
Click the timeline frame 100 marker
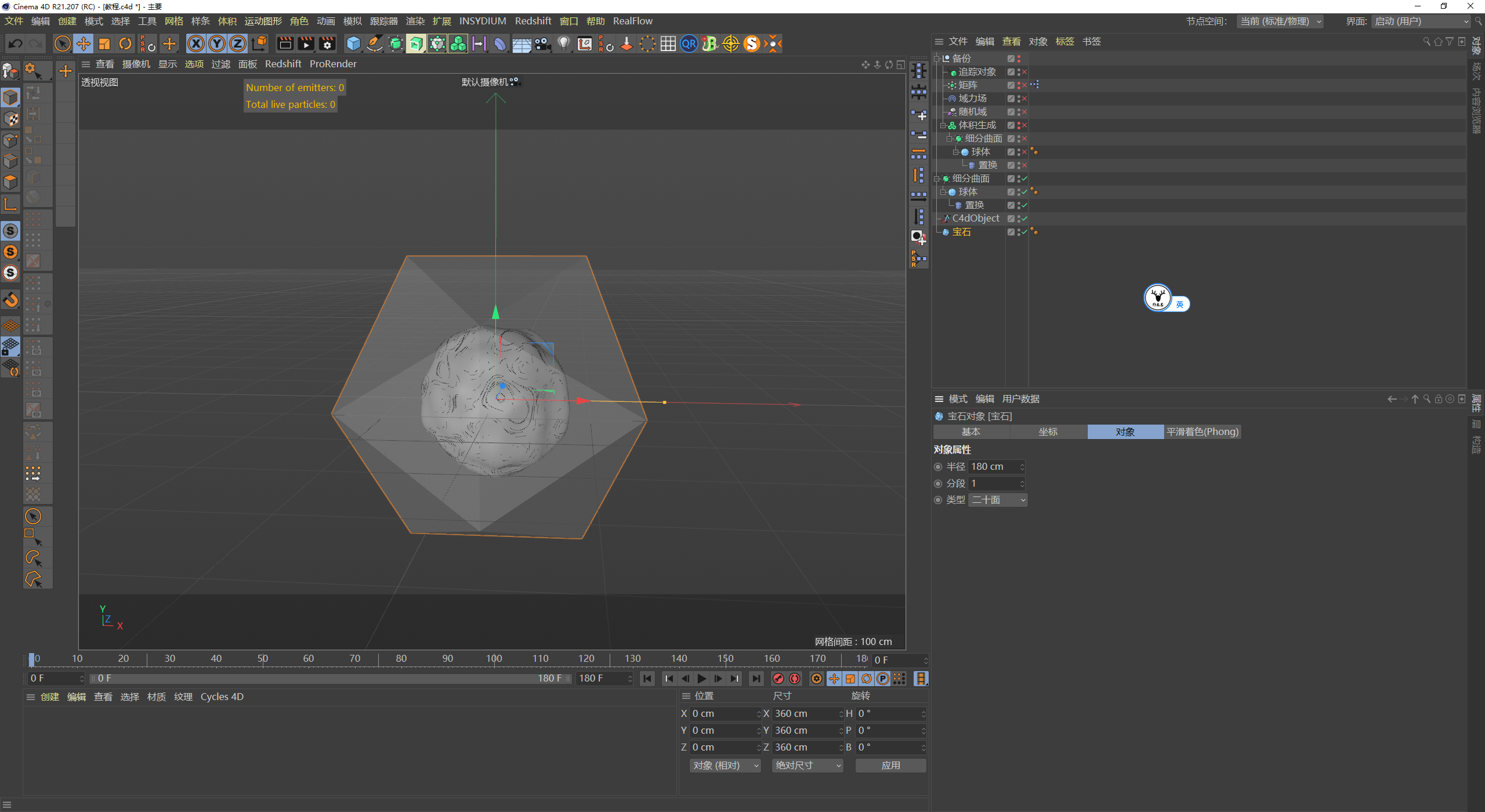point(494,658)
